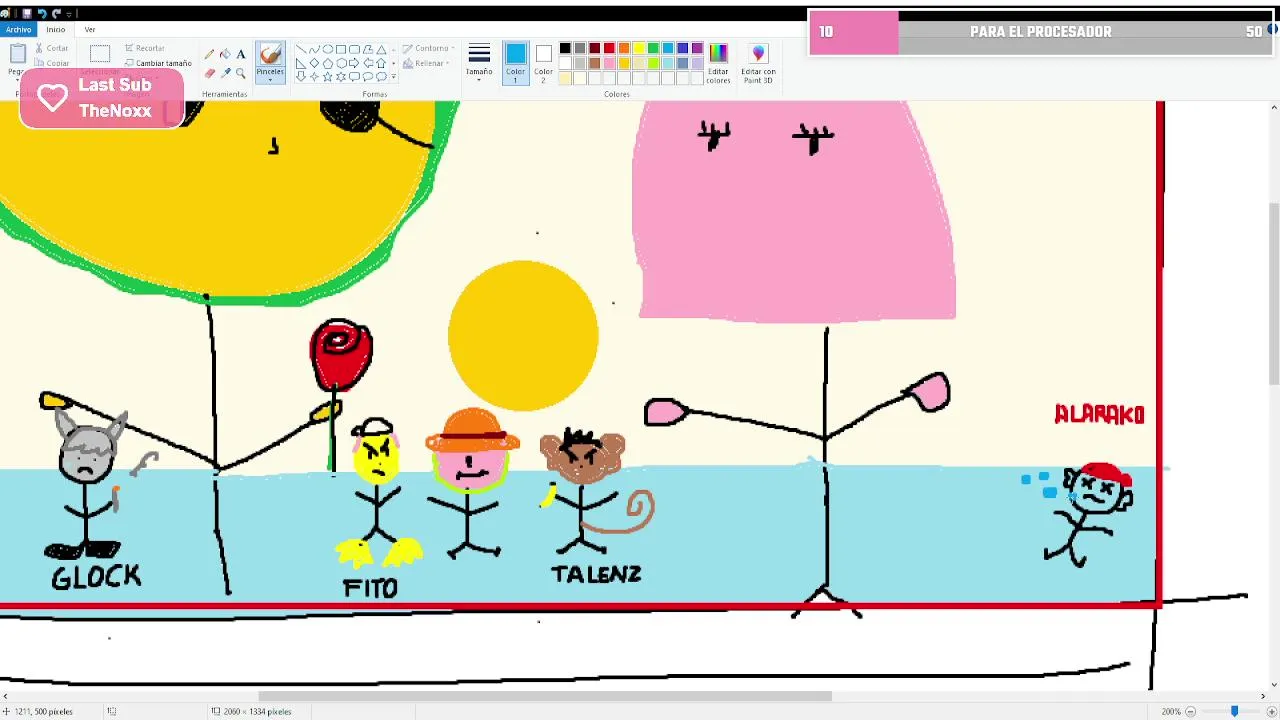Pick the red color swatch
This screenshot has height=720, width=1280.
609,48
